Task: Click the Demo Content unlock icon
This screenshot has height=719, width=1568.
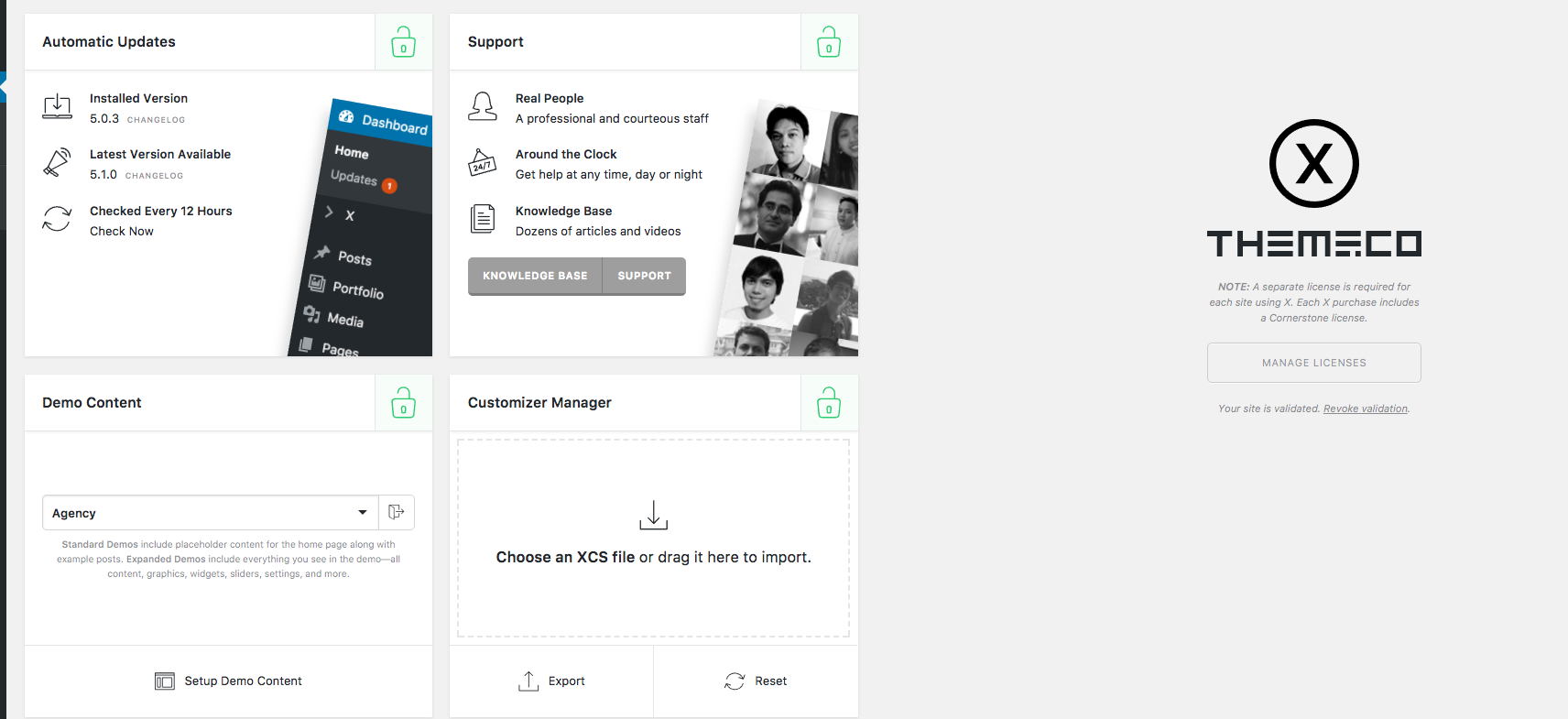Action: [x=403, y=403]
